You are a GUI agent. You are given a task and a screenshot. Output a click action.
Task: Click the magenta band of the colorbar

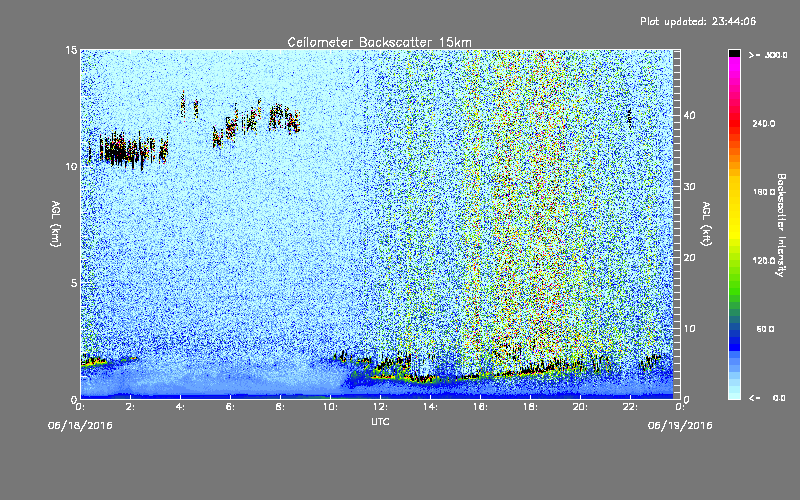point(734,65)
